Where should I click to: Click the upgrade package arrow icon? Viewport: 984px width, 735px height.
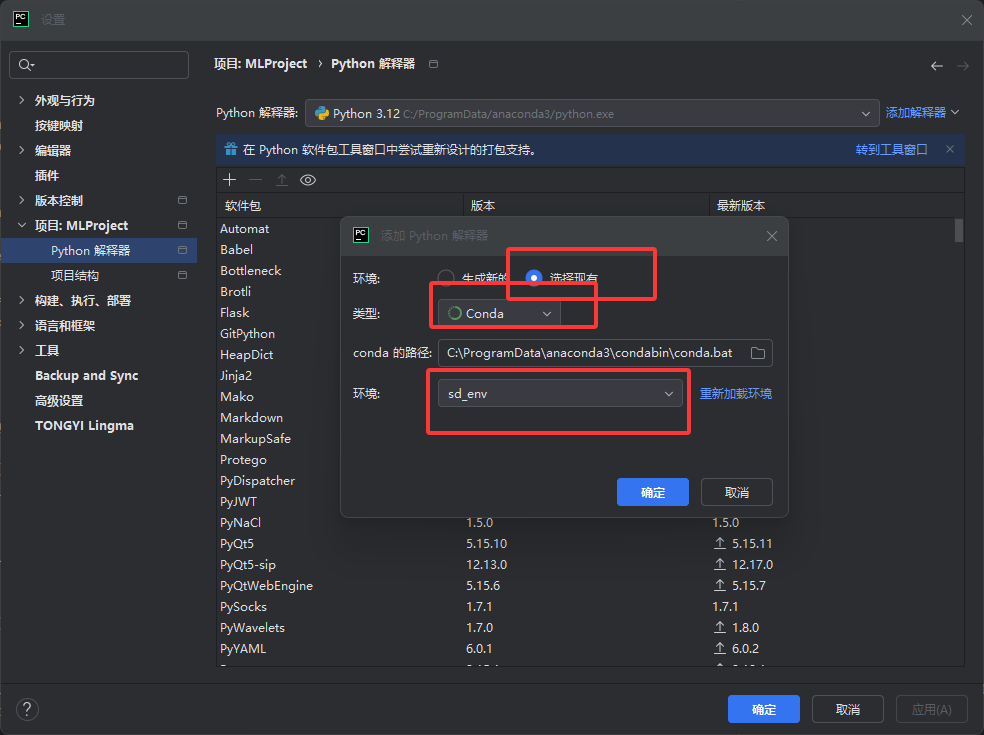tap(282, 180)
